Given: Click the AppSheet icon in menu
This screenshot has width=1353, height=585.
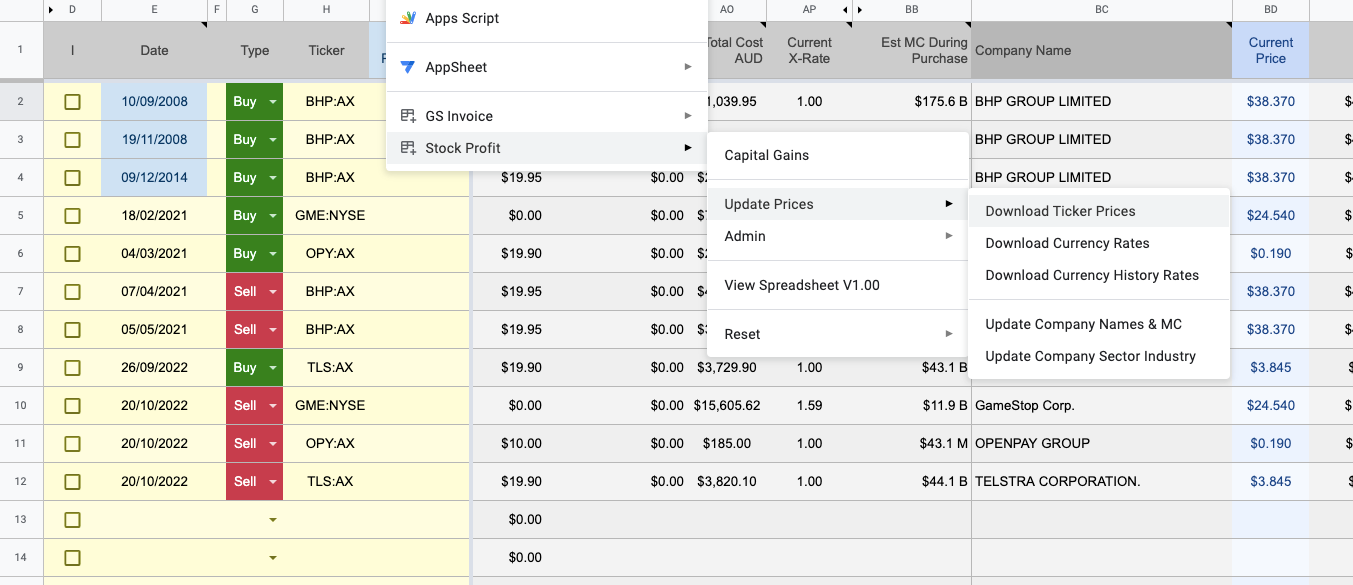Looking at the screenshot, I should click(407, 67).
